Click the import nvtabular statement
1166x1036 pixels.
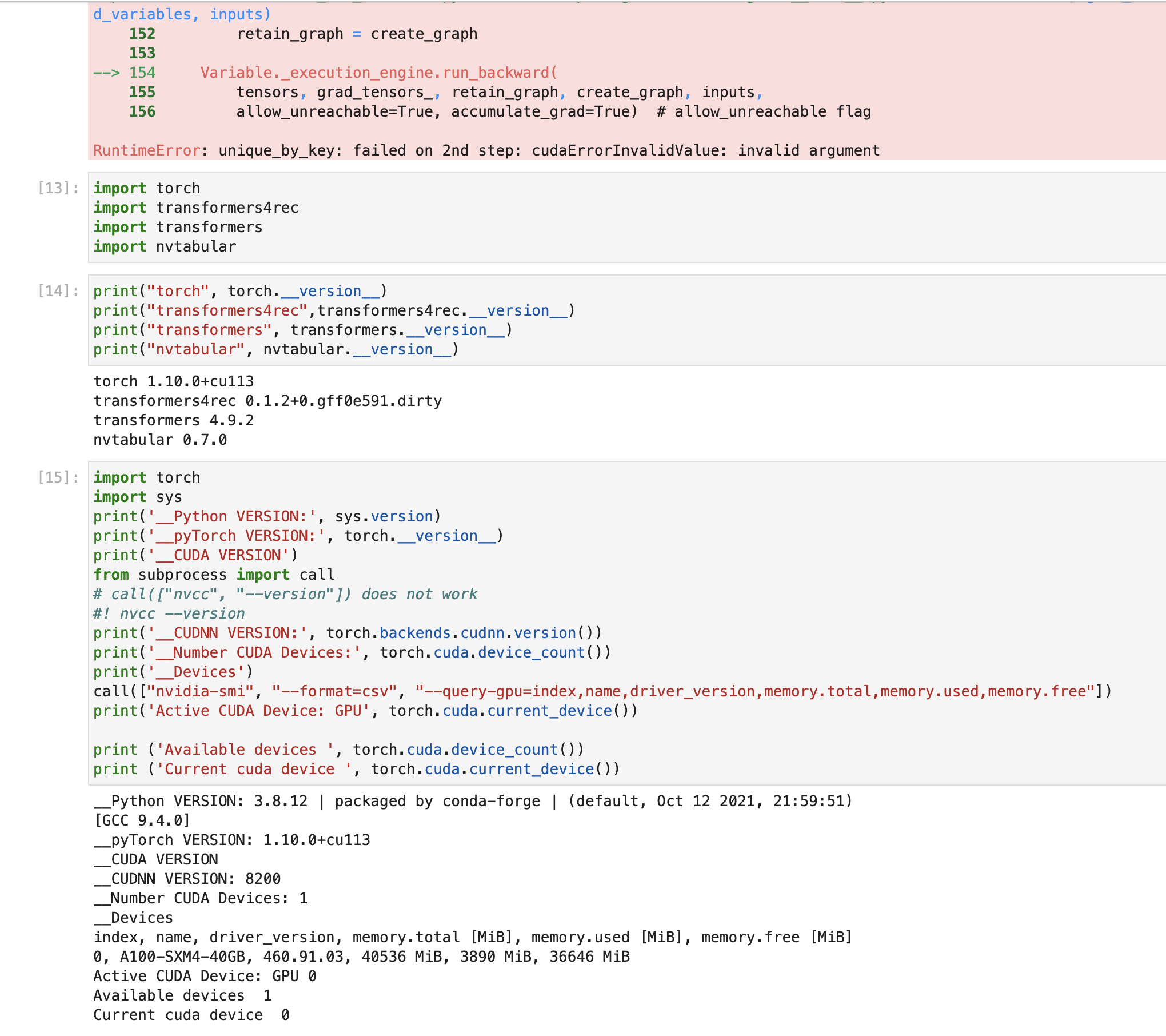pyautogui.click(x=164, y=246)
